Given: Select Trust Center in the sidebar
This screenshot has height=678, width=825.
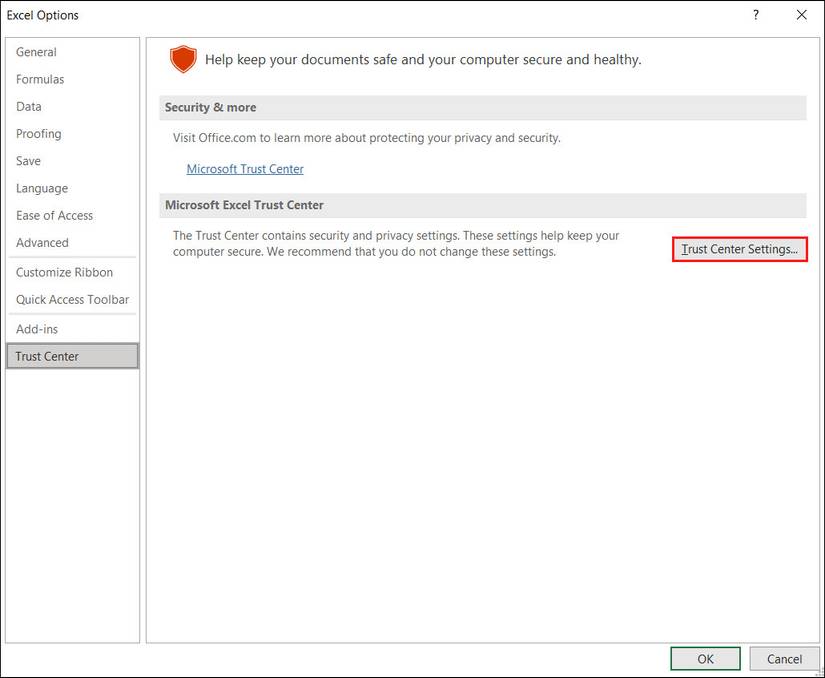Looking at the screenshot, I should pos(47,356).
